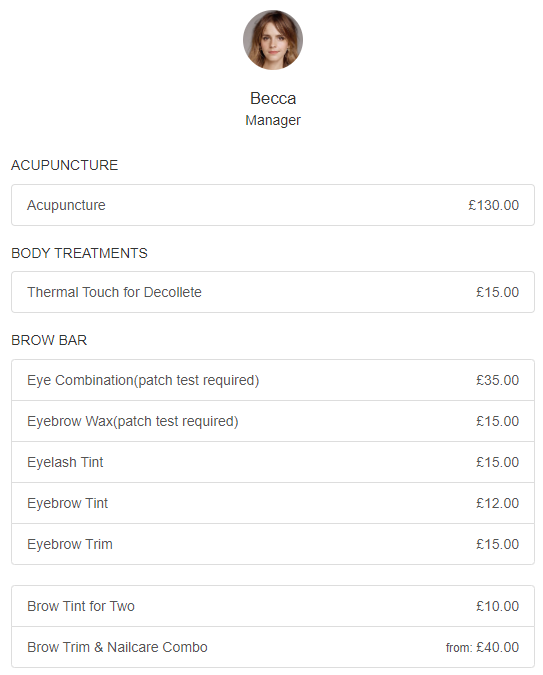Choose Thermal Touch for Decollete service
543x675 pixels.
pyautogui.click(x=273, y=292)
